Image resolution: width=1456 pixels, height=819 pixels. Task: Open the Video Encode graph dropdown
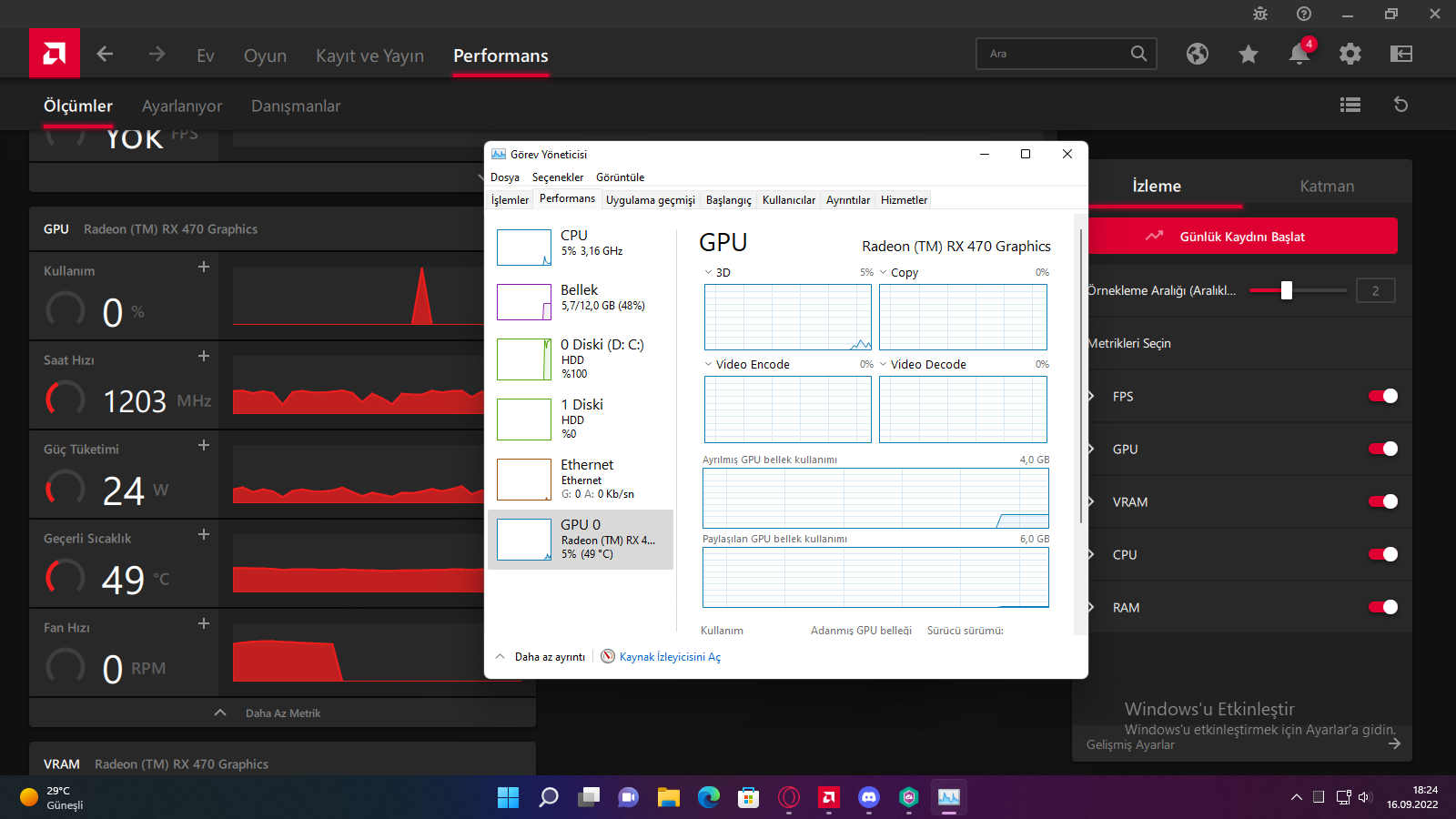point(709,364)
